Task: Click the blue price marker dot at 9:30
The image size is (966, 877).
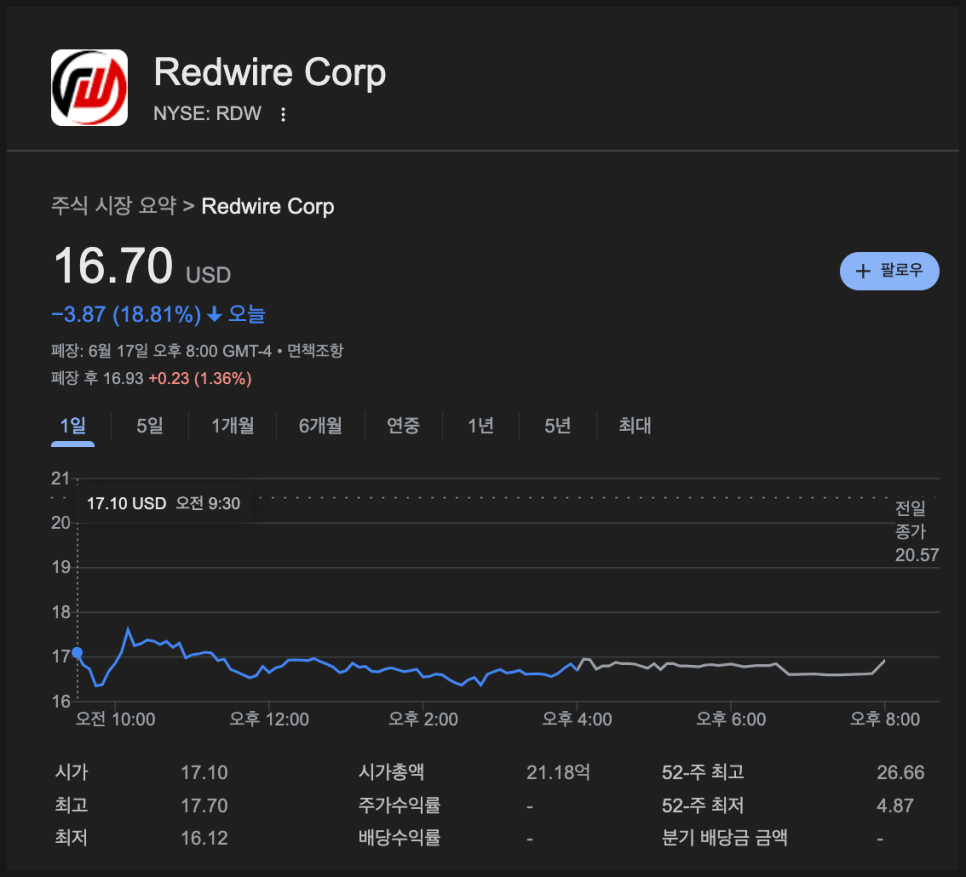Action: [x=77, y=653]
